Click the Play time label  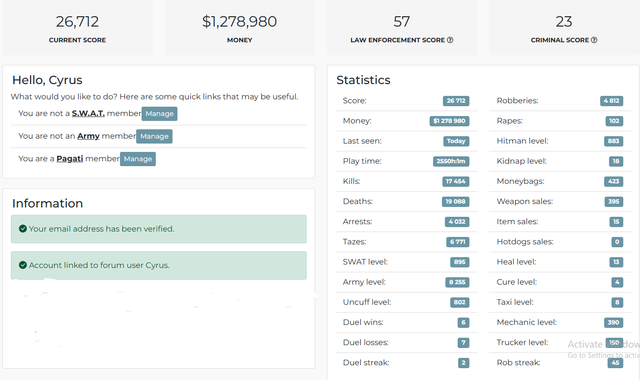362,161
